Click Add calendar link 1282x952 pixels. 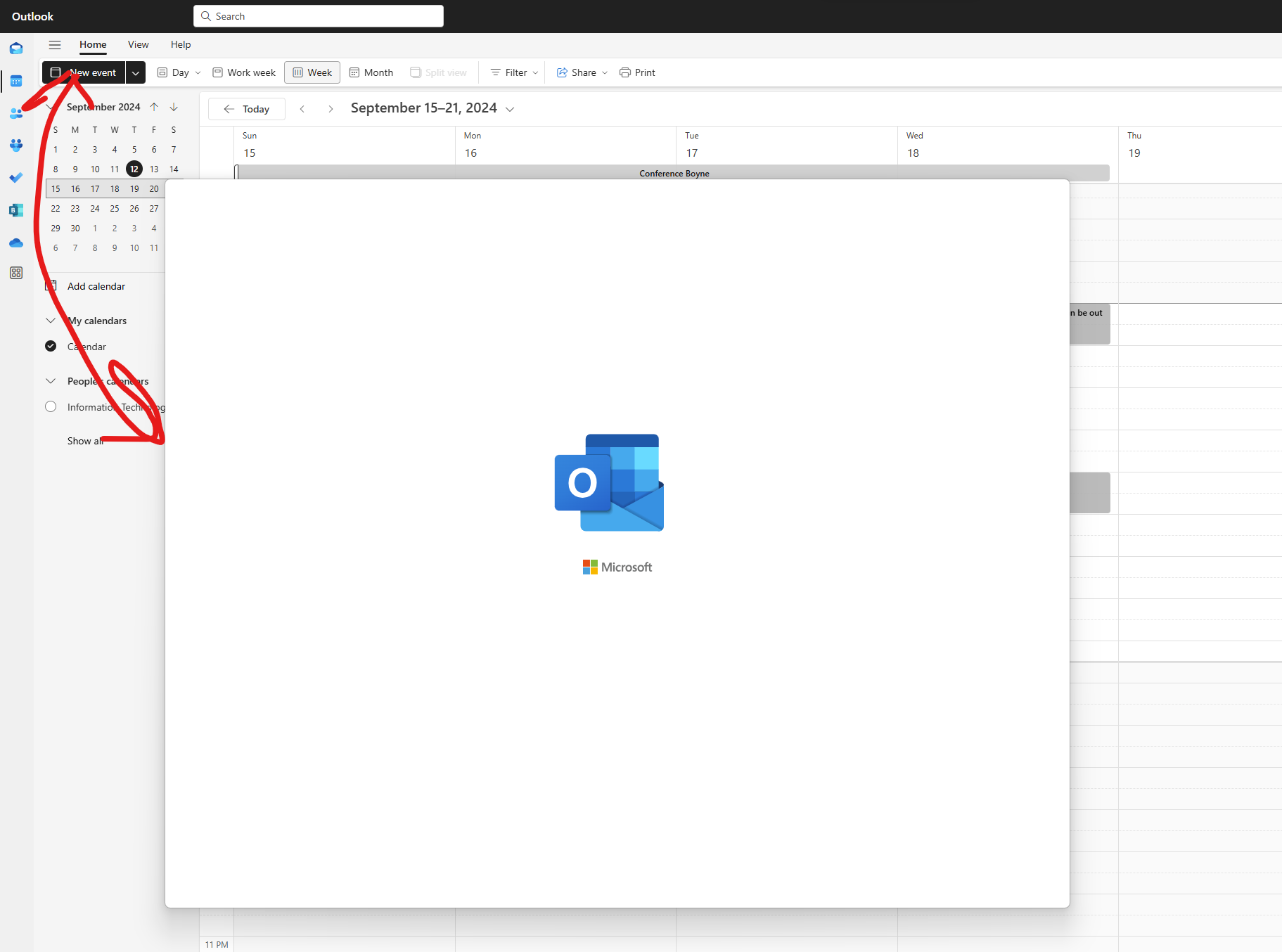pyautogui.click(x=96, y=286)
